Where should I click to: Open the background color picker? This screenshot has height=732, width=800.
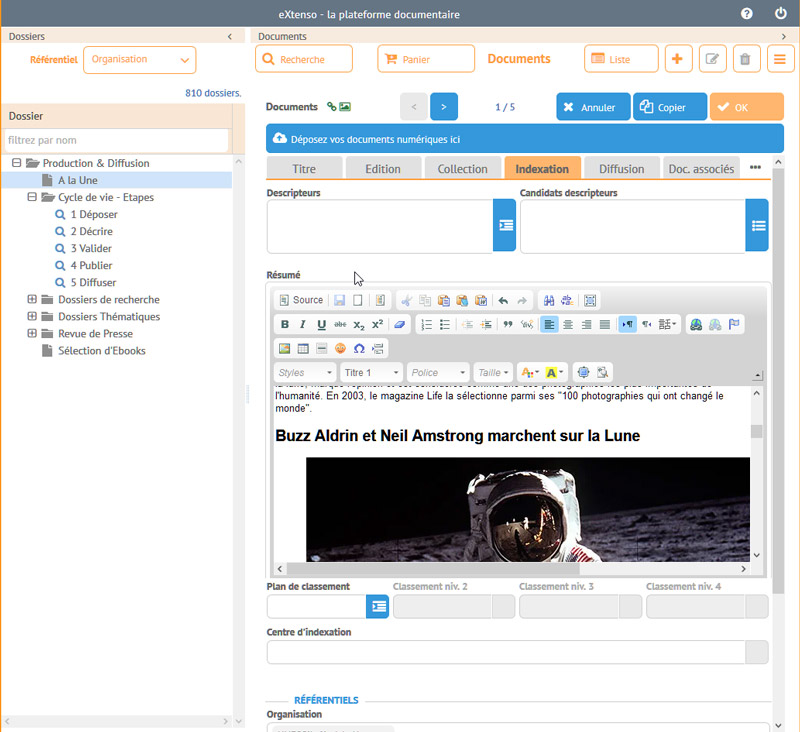[x=554, y=372]
